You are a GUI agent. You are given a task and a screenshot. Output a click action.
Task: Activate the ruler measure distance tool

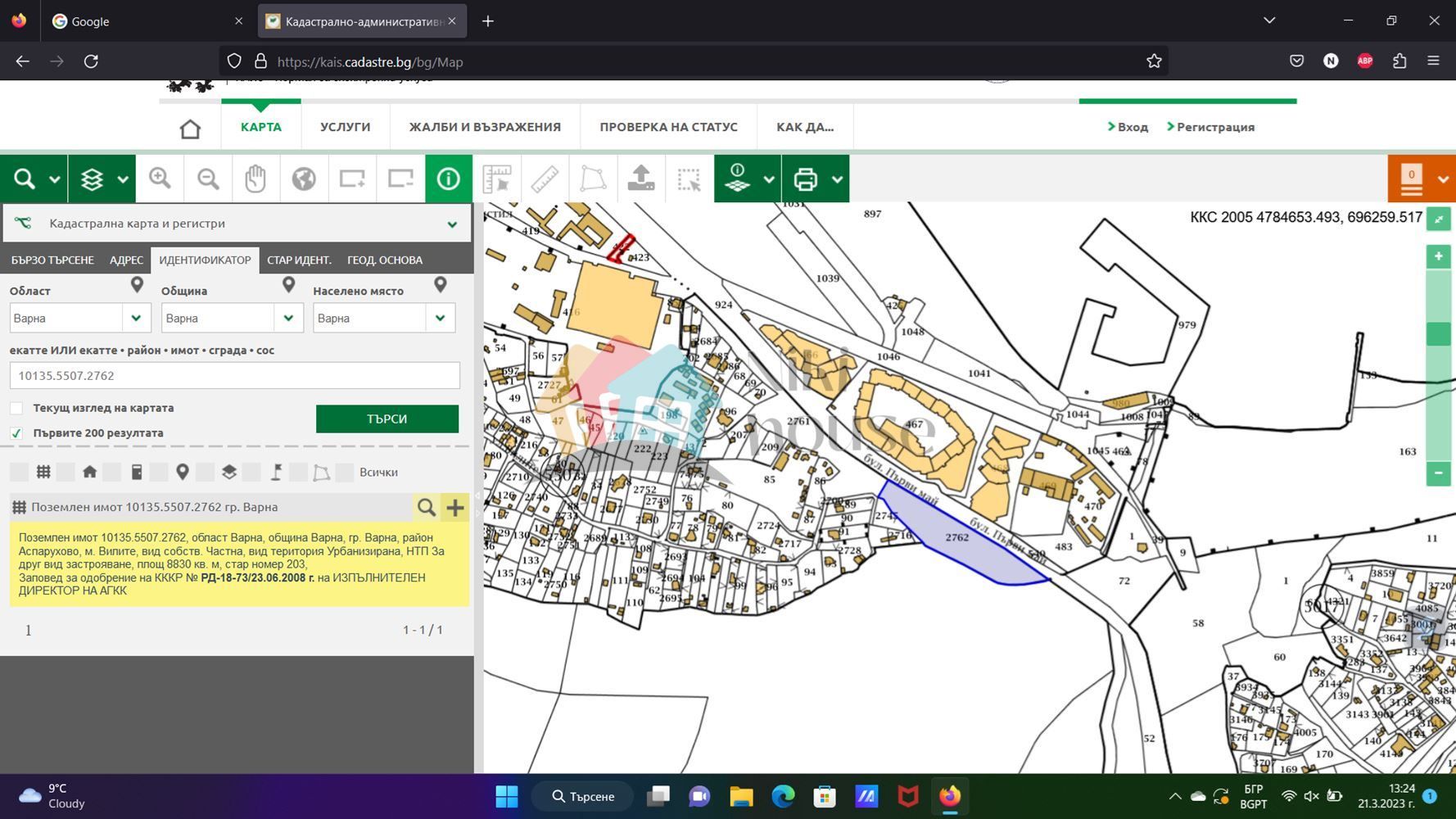pyautogui.click(x=545, y=179)
